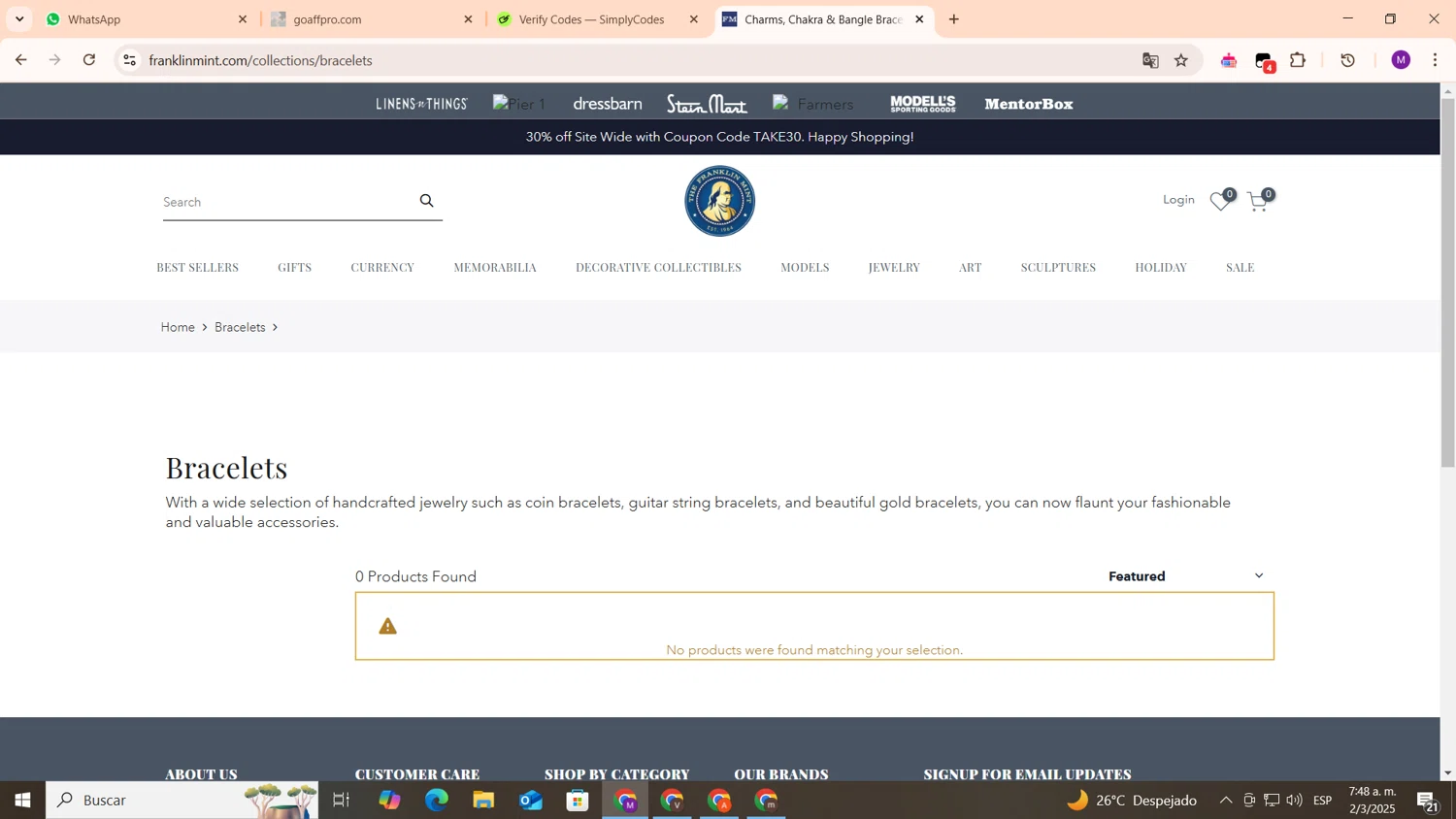Open the Sale menu
Viewport: 1456px width, 819px height.
click(x=1241, y=268)
